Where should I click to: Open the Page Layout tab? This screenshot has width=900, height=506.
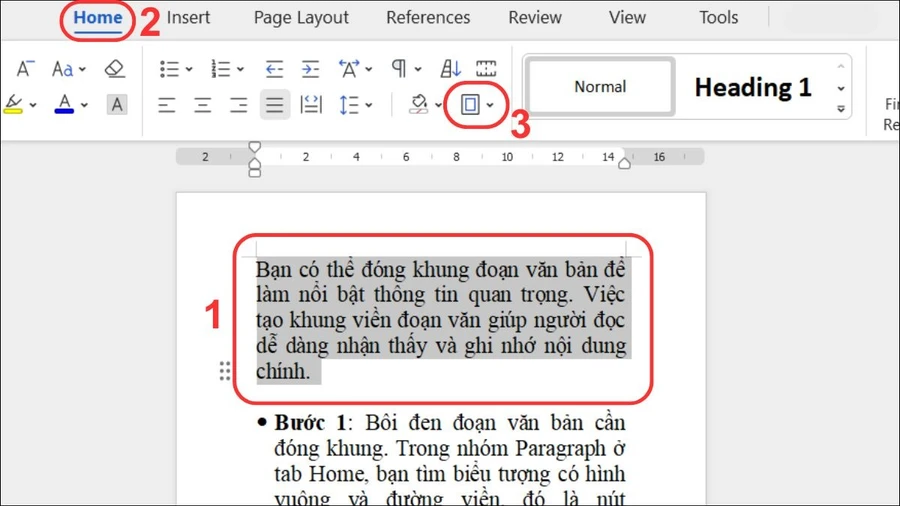pyautogui.click(x=301, y=18)
